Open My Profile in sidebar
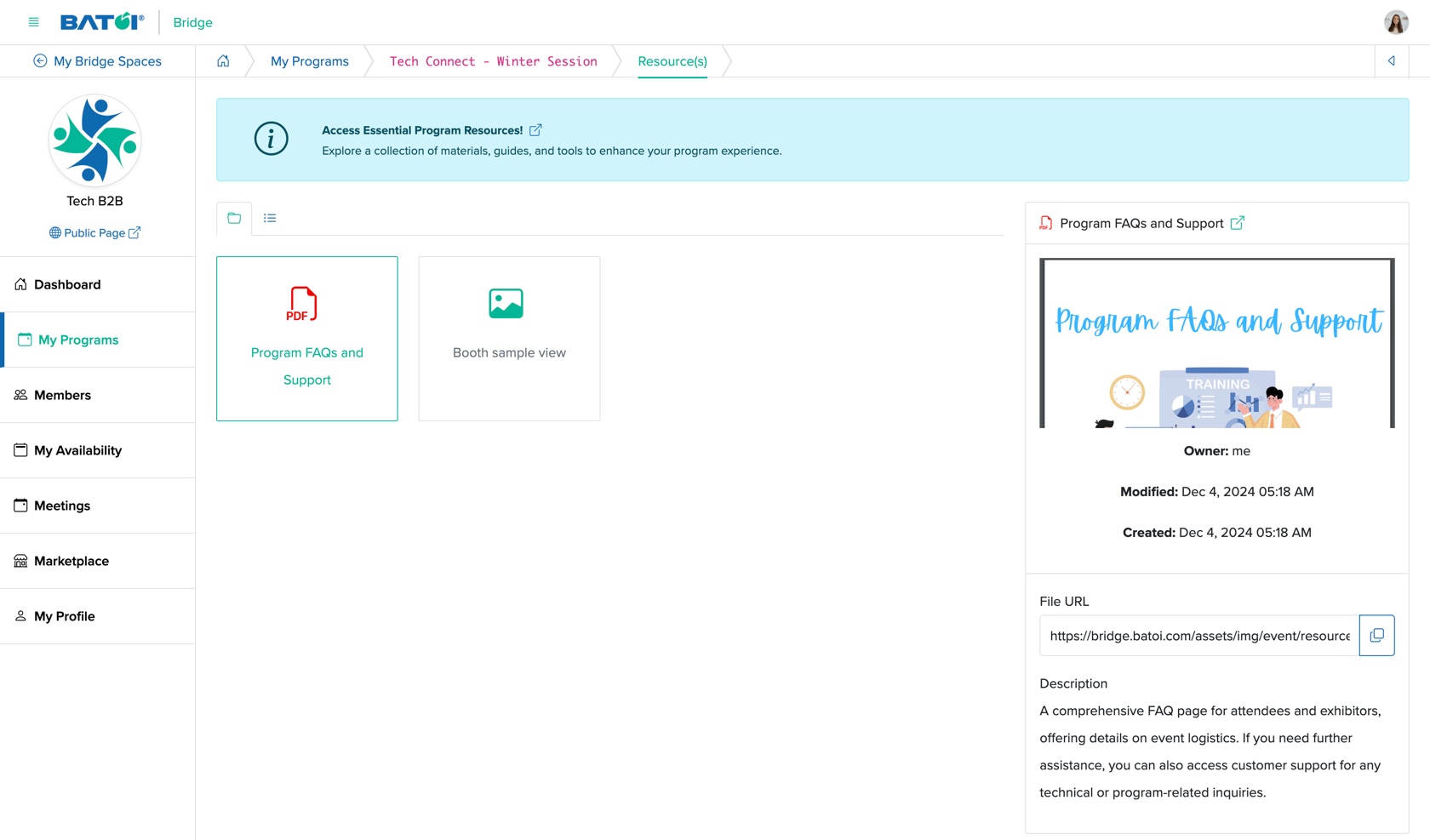 point(98,616)
